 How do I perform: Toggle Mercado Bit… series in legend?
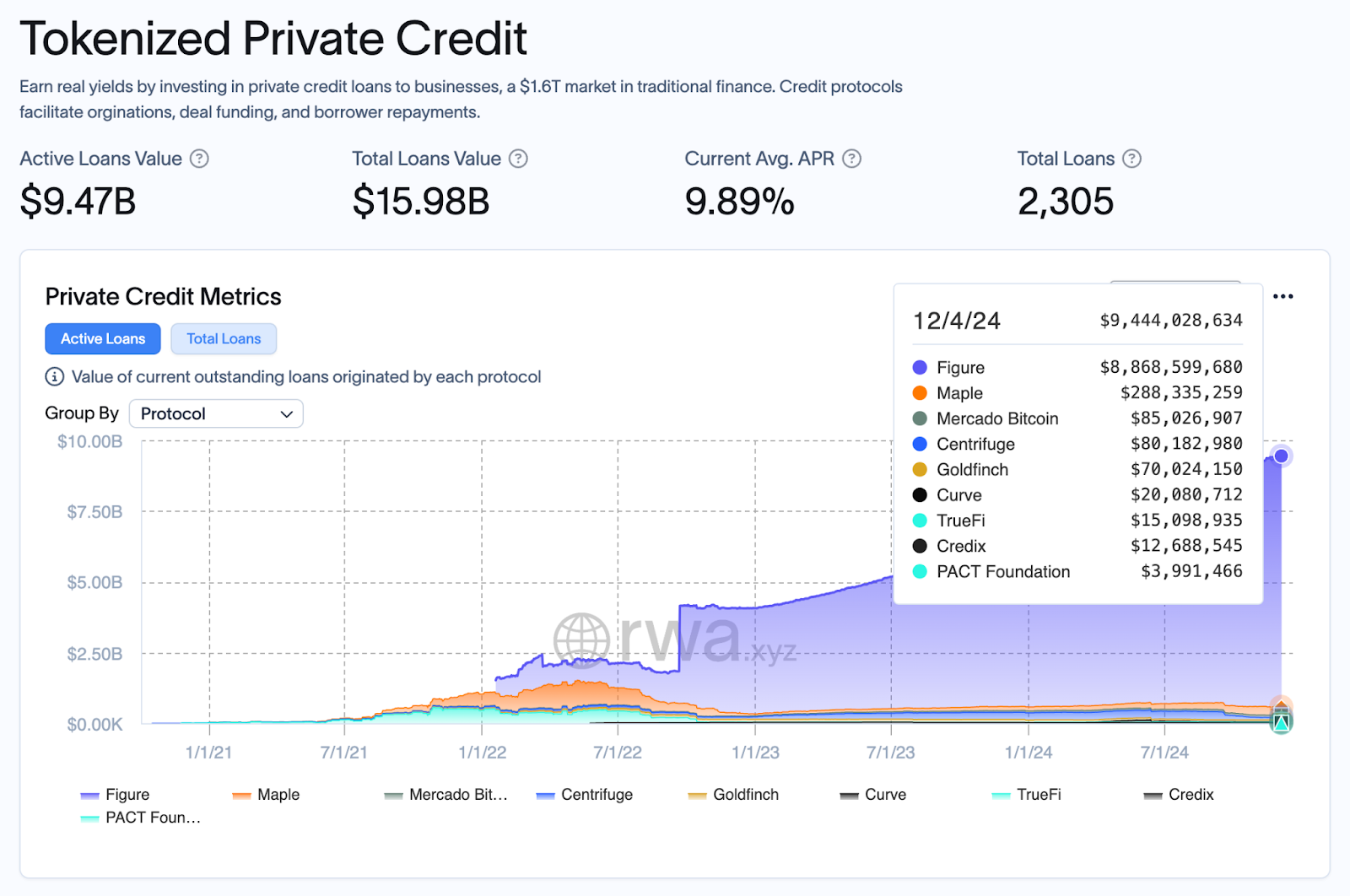(446, 795)
